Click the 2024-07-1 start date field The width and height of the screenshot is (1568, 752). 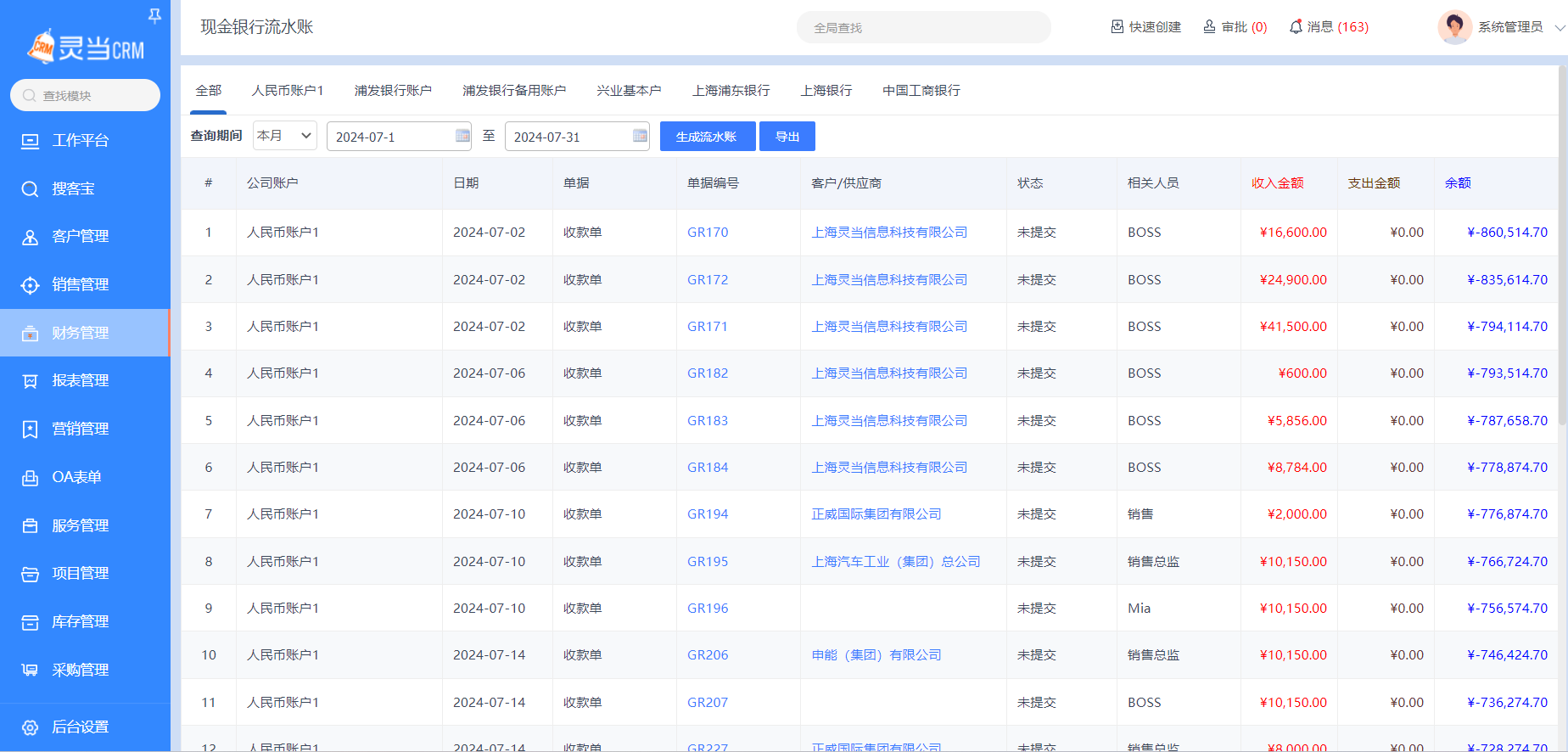click(399, 137)
